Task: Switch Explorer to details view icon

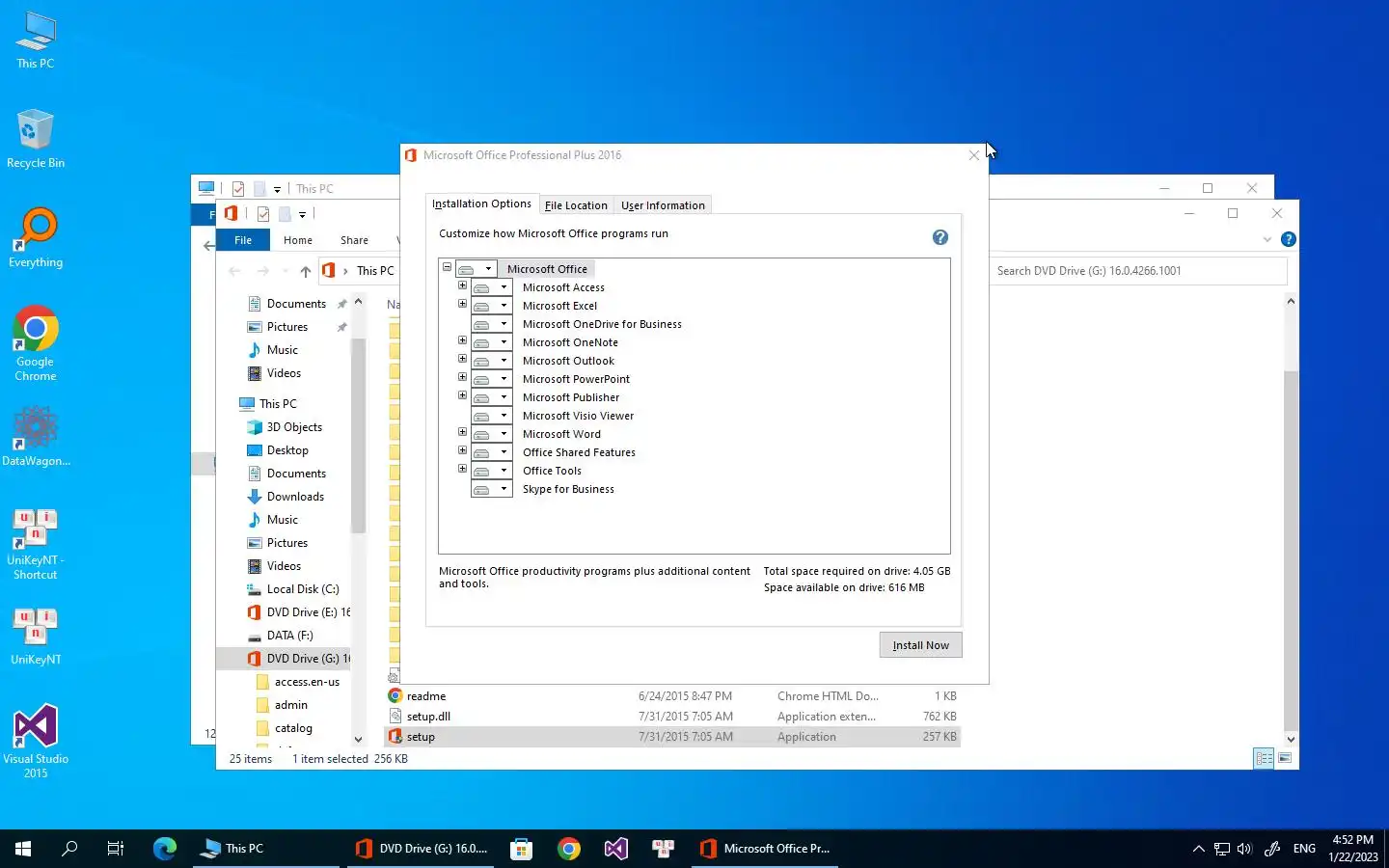Action: click(x=1264, y=759)
